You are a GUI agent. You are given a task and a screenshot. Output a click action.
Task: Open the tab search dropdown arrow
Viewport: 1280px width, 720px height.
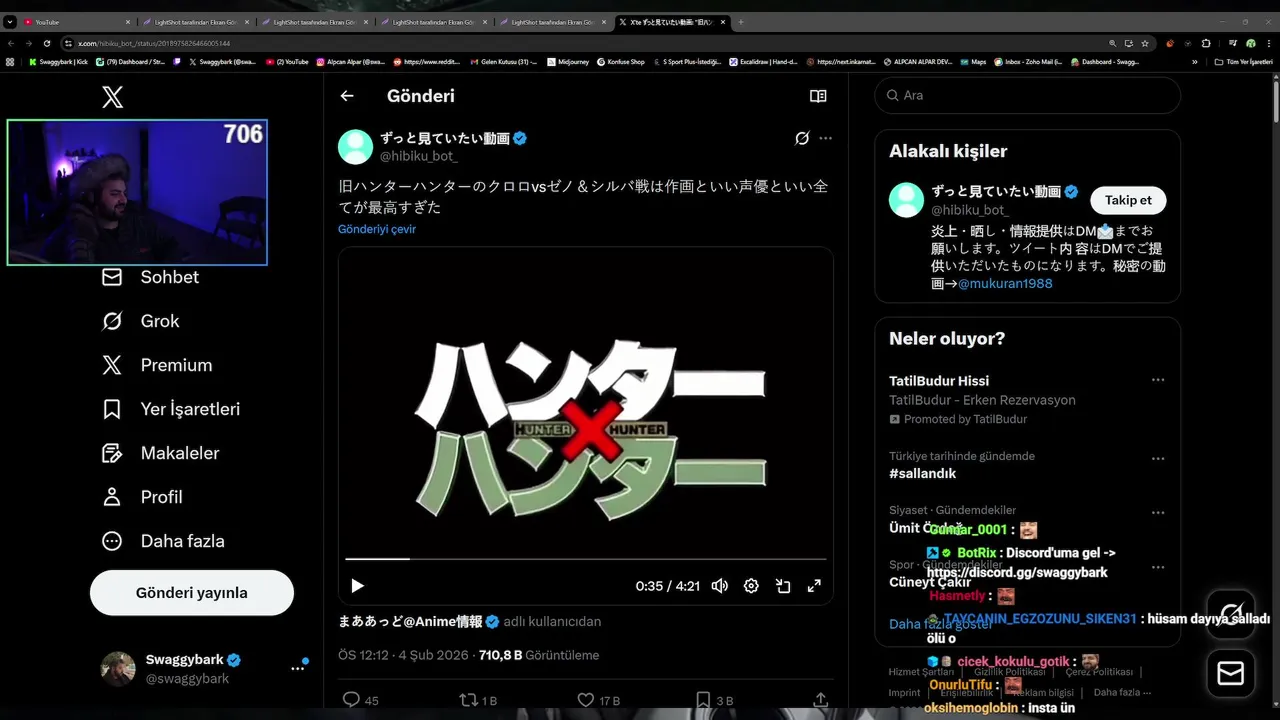[10, 22]
